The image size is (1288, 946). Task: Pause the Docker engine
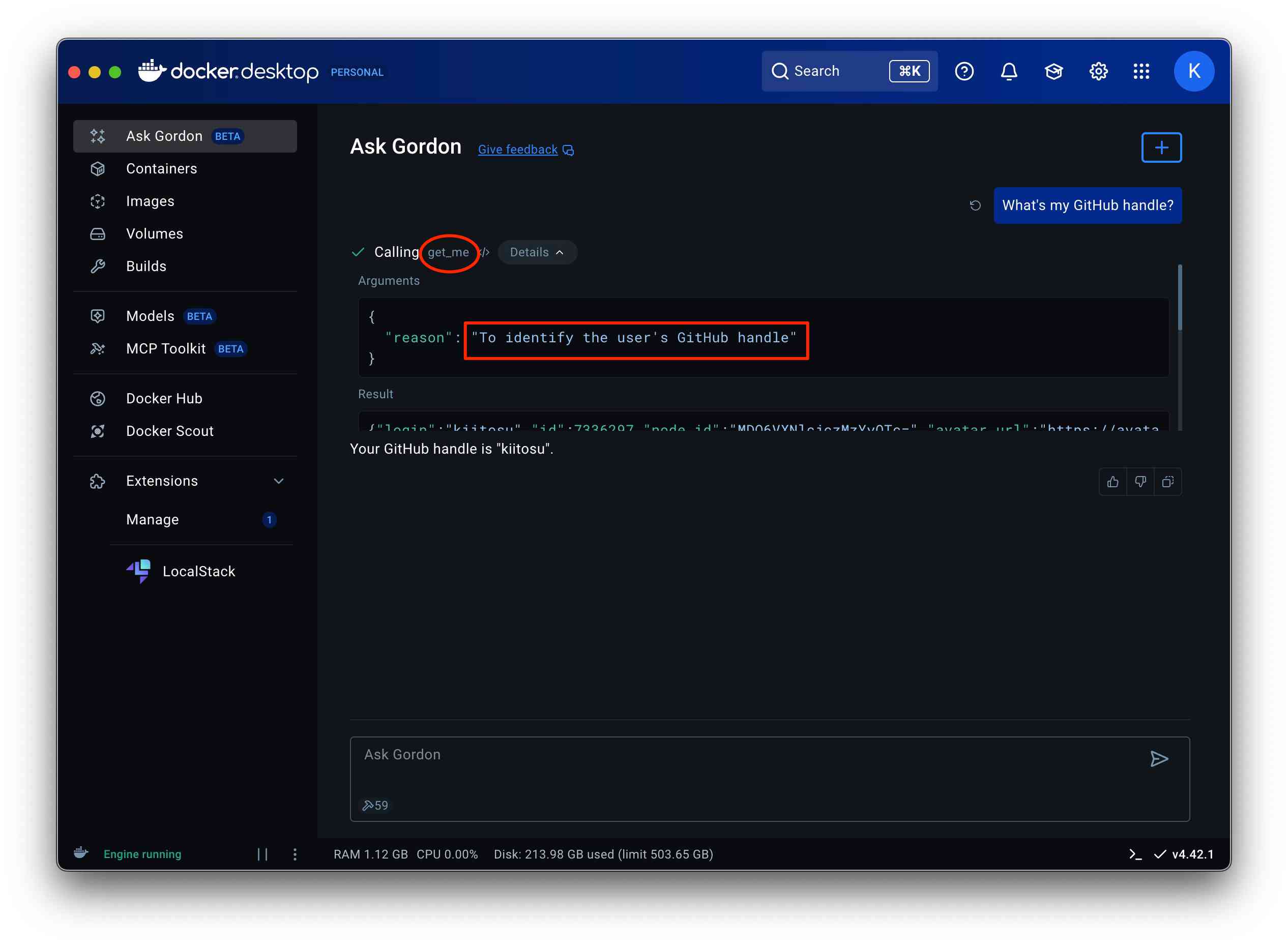262,854
